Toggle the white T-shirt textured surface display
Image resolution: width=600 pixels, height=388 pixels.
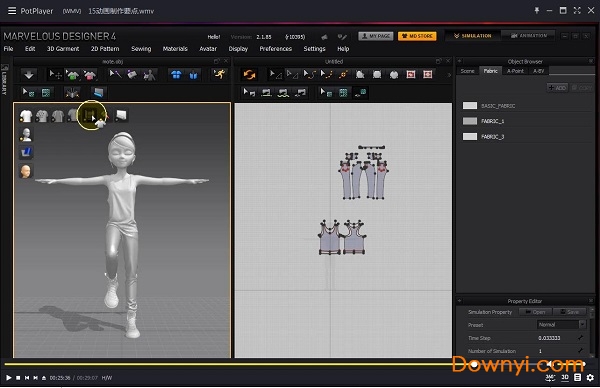coord(26,116)
